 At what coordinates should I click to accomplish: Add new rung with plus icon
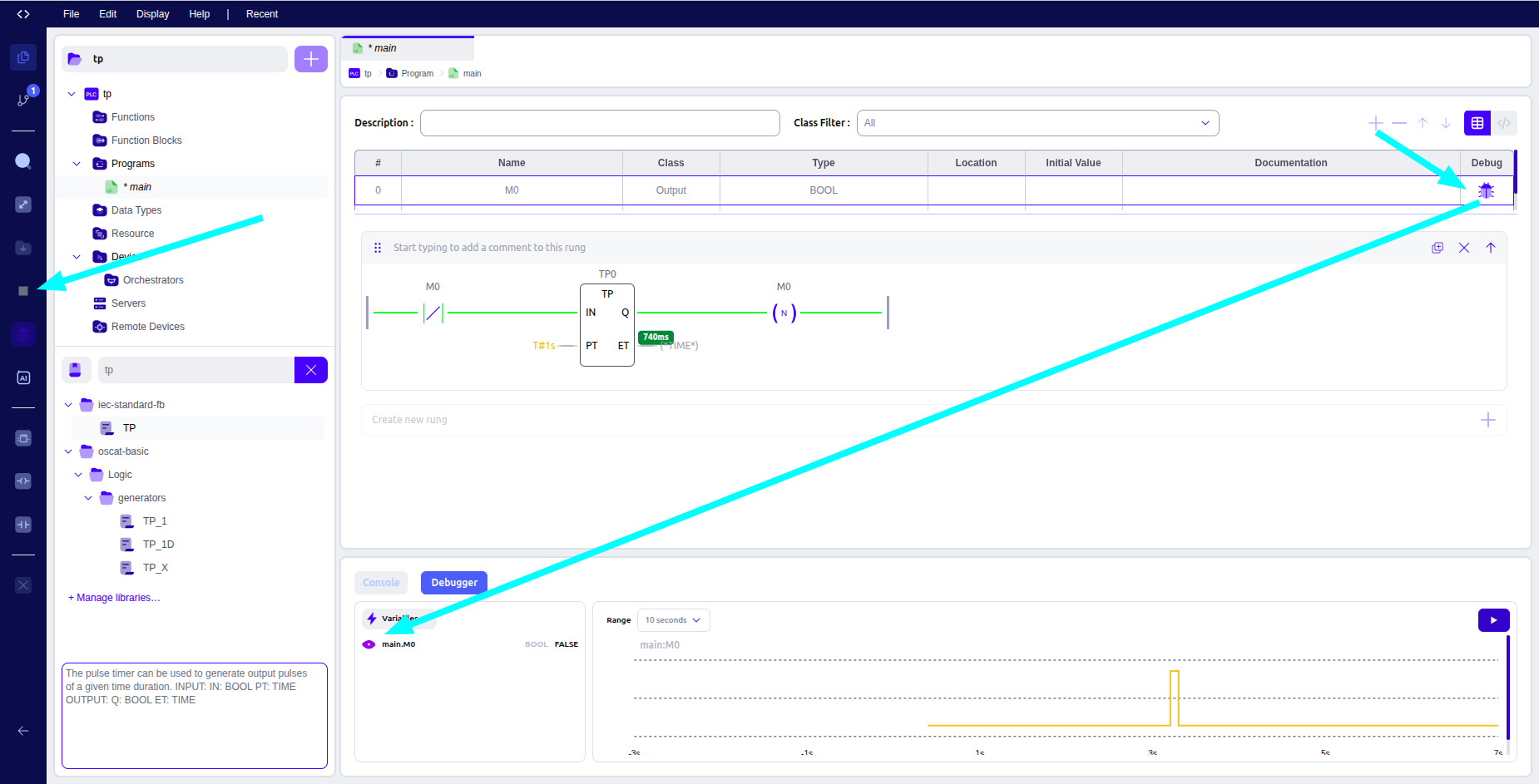(1488, 420)
